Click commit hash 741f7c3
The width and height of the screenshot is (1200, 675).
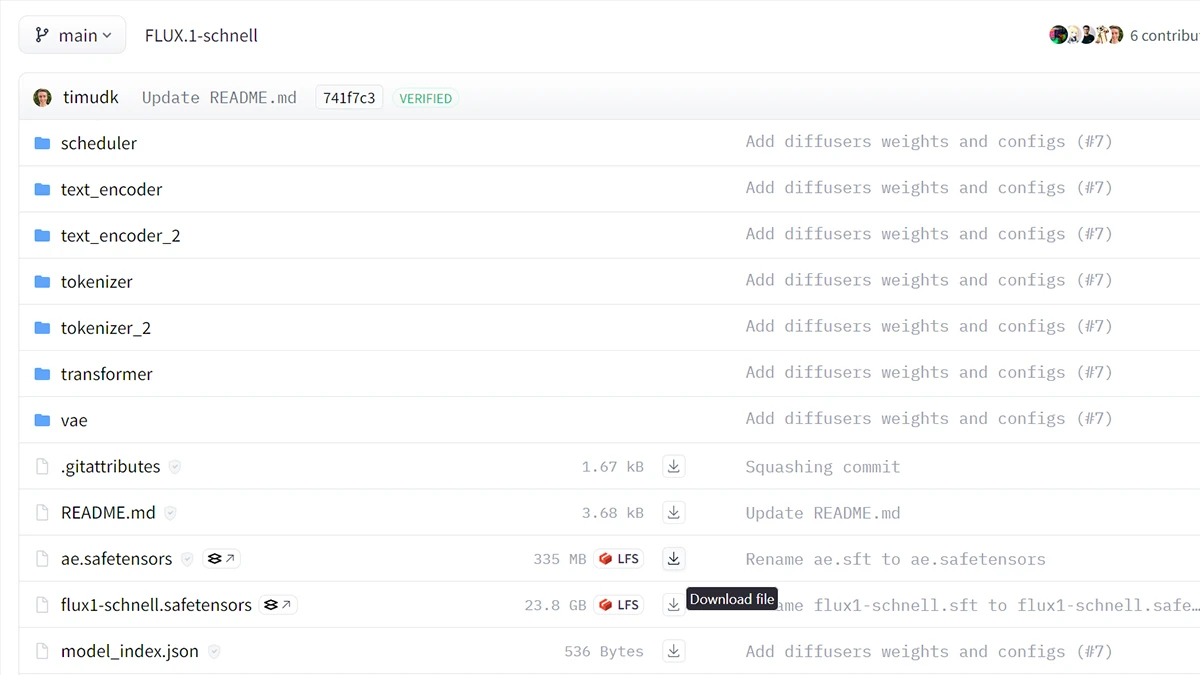349,97
